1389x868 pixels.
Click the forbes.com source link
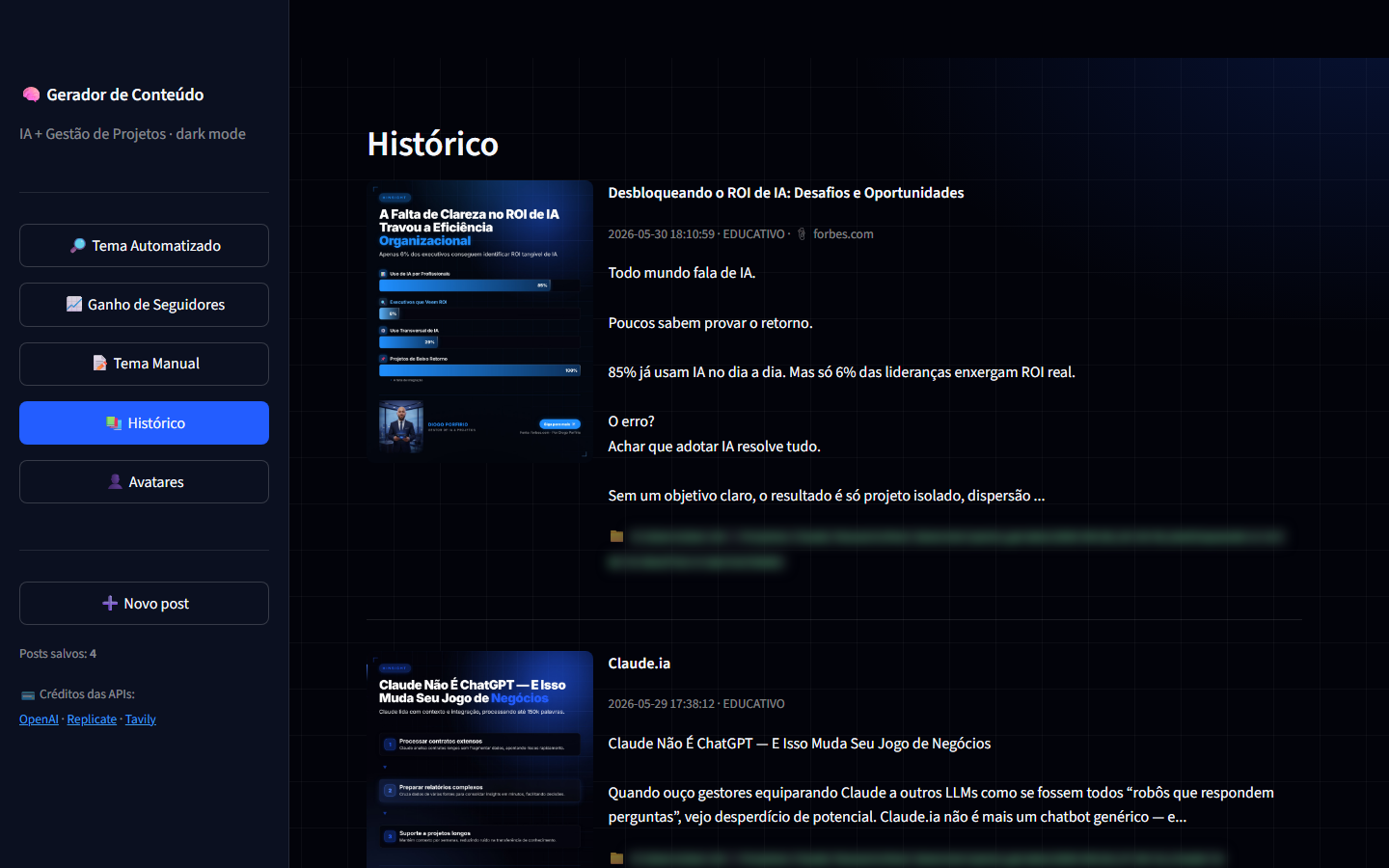pyautogui.click(x=843, y=234)
